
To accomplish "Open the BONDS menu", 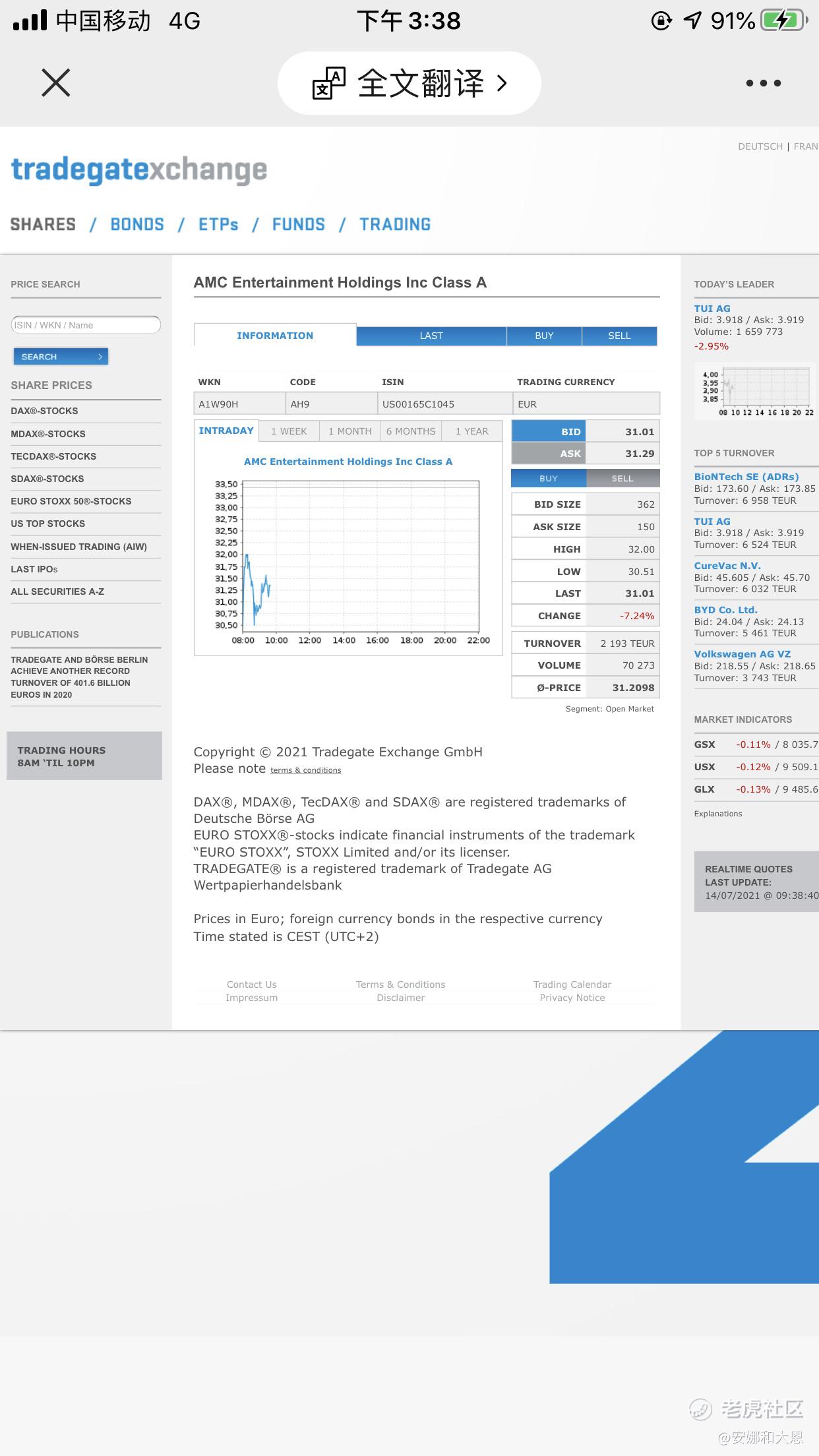I will pyautogui.click(x=137, y=225).
